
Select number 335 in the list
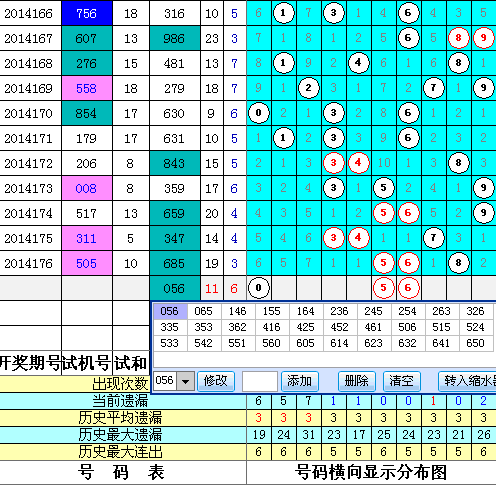tap(170, 327)
